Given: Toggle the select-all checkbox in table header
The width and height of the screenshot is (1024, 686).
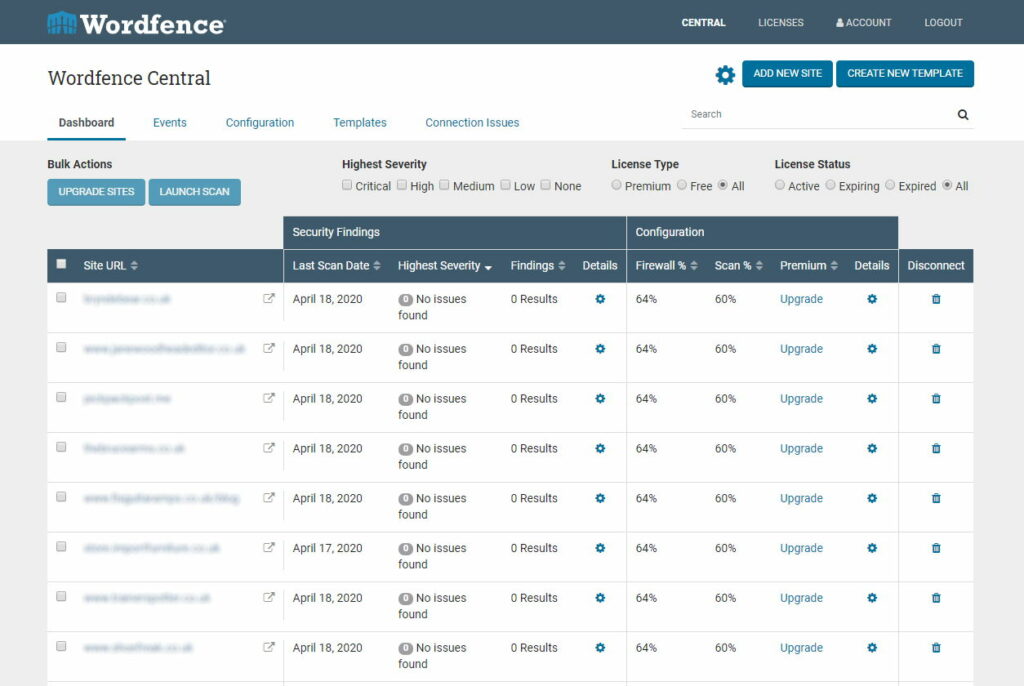Looking at the screenshot, I should click(61, 264).
